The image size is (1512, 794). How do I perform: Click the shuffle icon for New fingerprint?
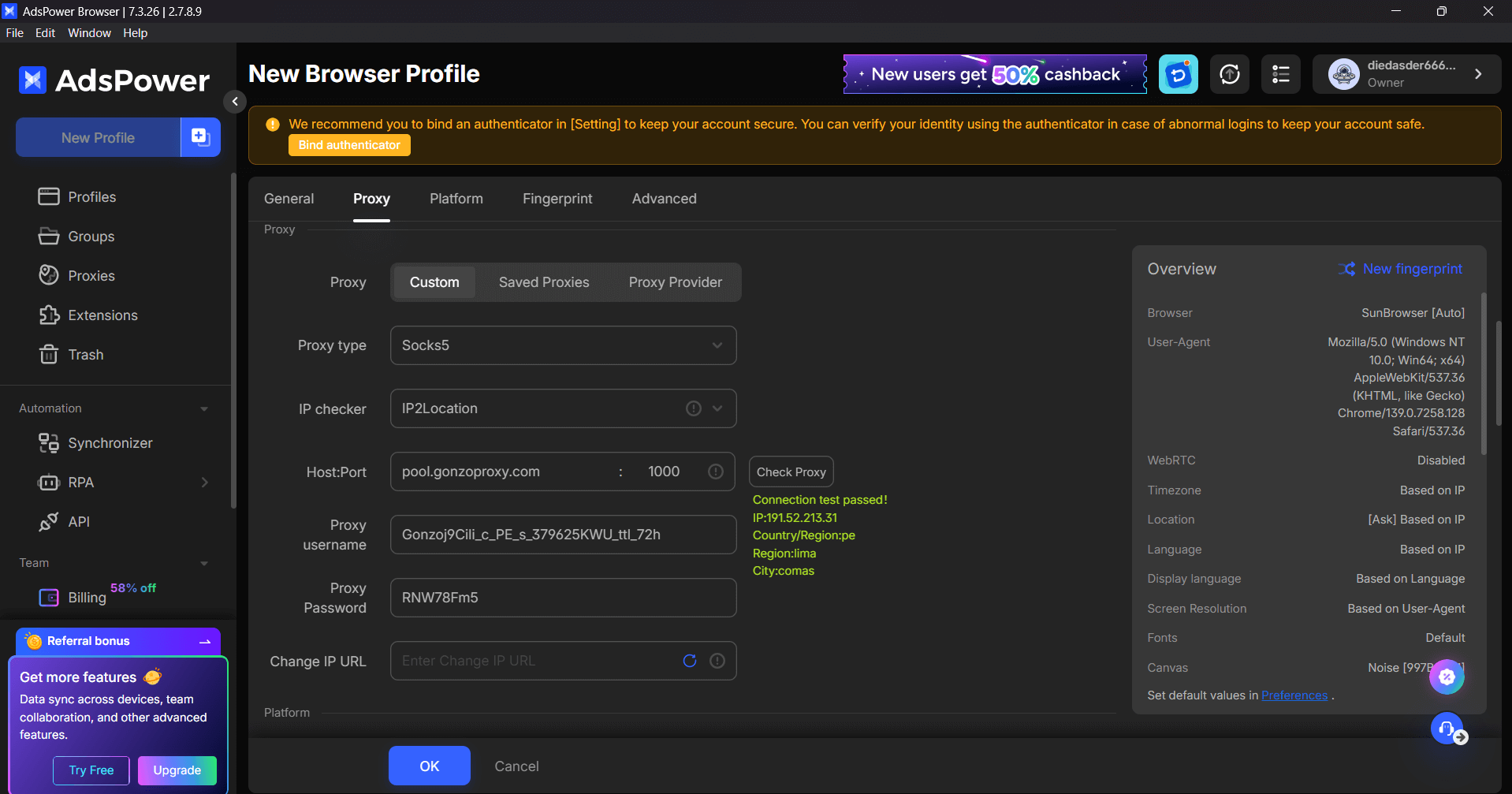[1347, 269]
